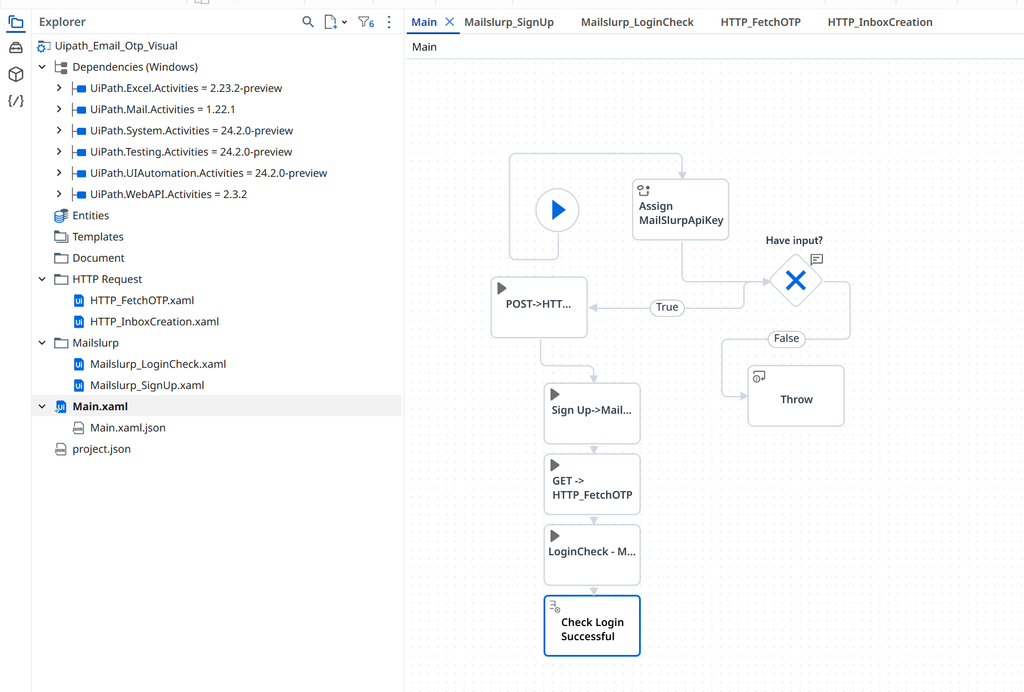Click the Uipath_Email_Otp_Visual project icon
The width and height of the screenshot is (1024, 692).
coord(43,46)
